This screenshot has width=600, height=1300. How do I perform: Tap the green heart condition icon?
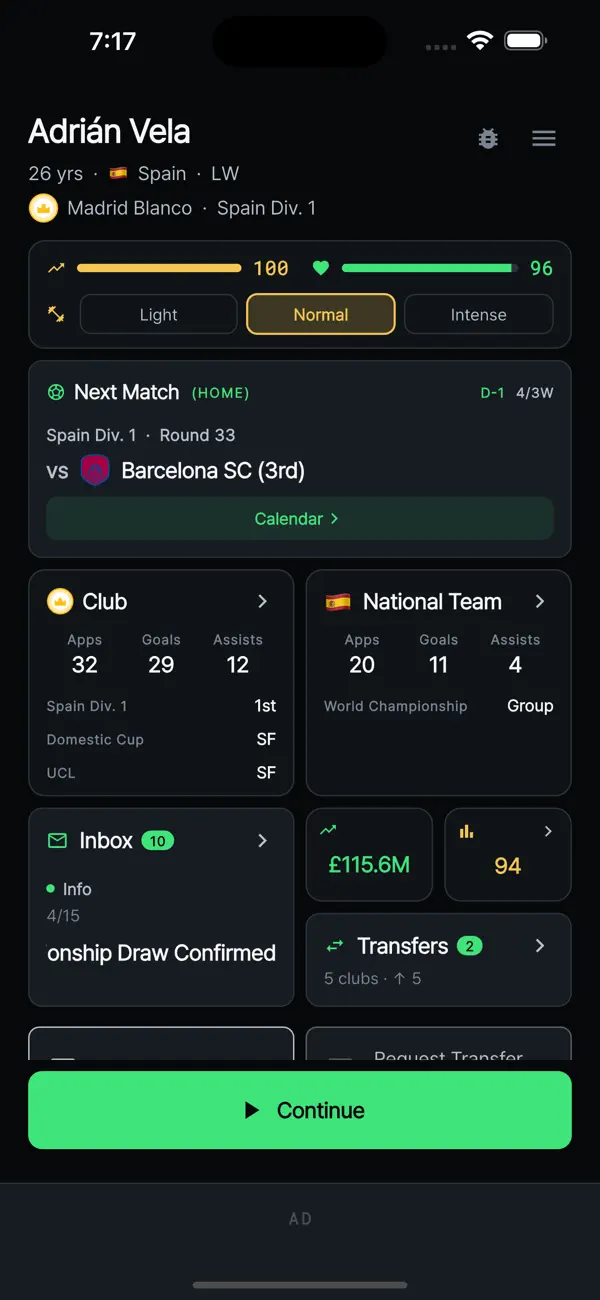pyautogui.click(x=321, y=268)
